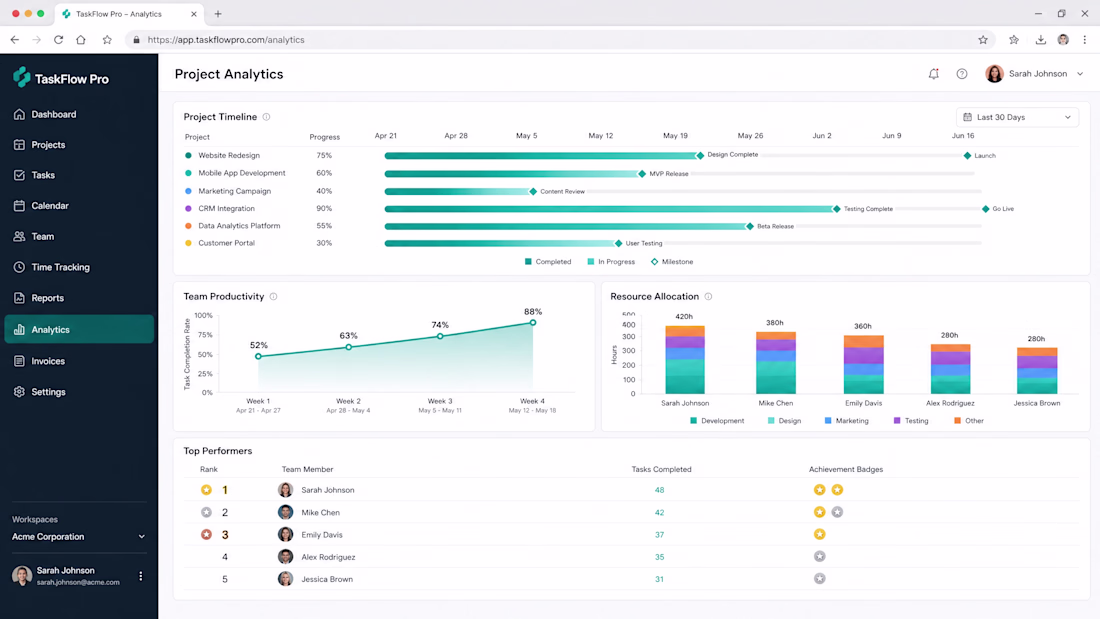Open a new browser tab
This screenshot has width=1100, height=619.
pyautogui.click(x=218, y=14)
